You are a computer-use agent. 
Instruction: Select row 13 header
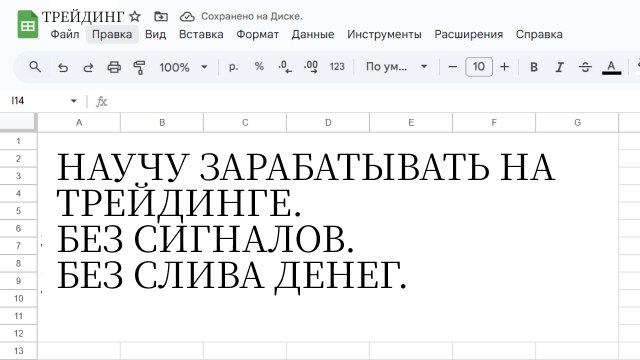(18, 351)
